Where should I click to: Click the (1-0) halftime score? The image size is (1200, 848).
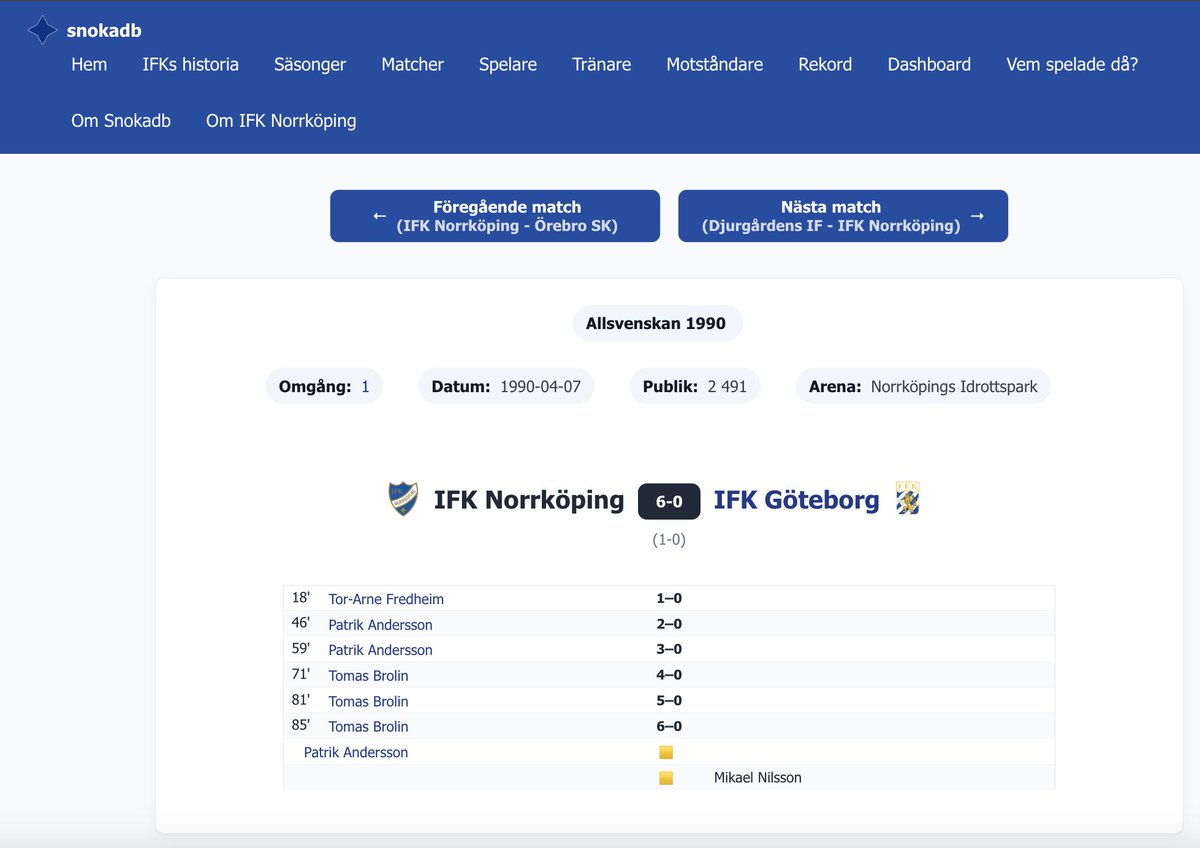tap(669, 540)
